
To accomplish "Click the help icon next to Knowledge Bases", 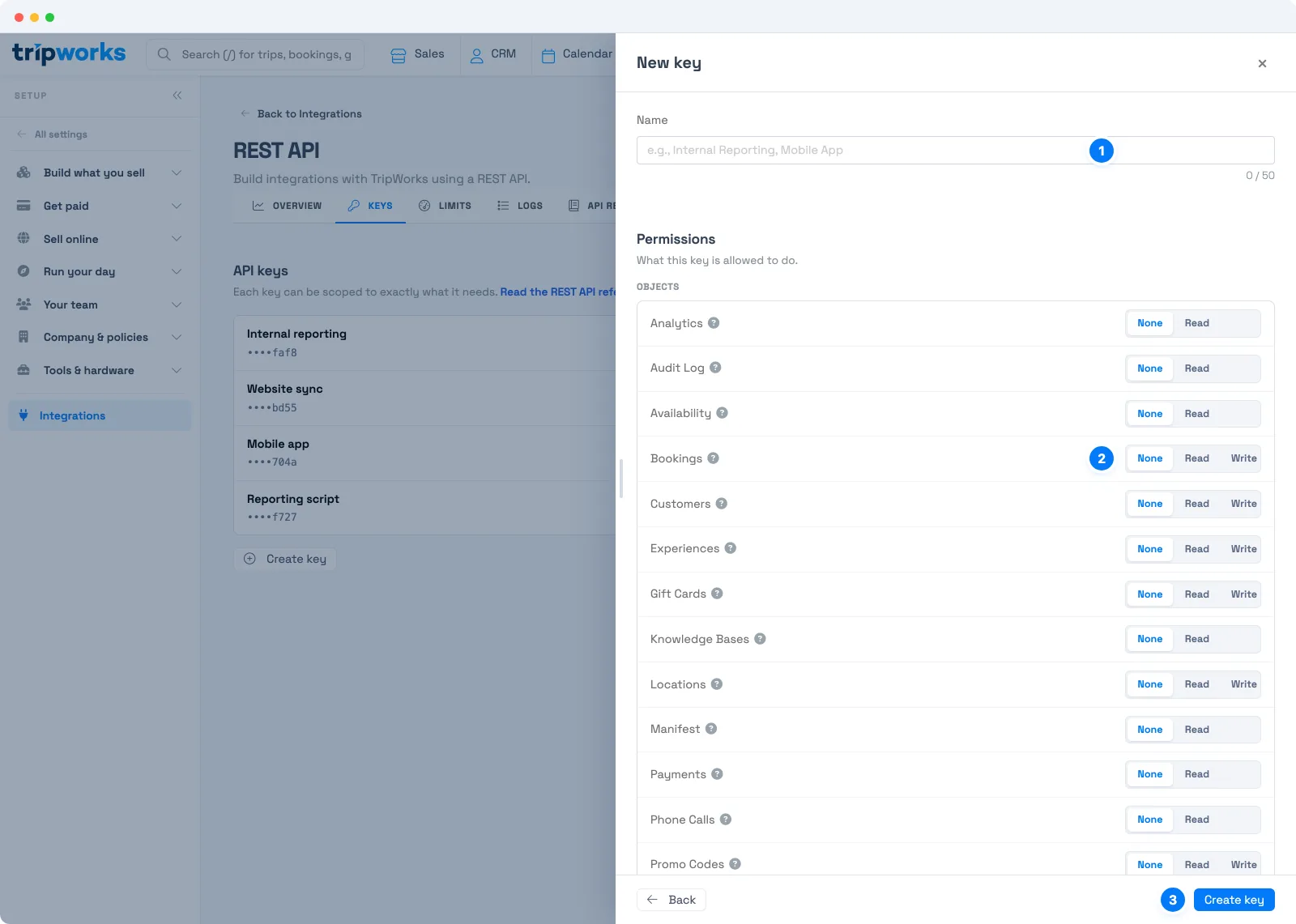I will (x=760, y=639).
